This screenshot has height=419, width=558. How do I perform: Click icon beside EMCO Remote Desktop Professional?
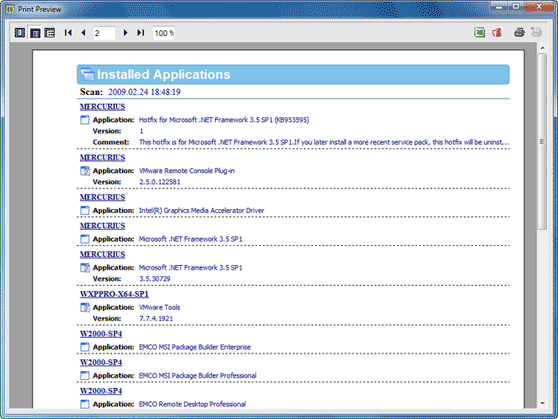click(x=85, y=404)
